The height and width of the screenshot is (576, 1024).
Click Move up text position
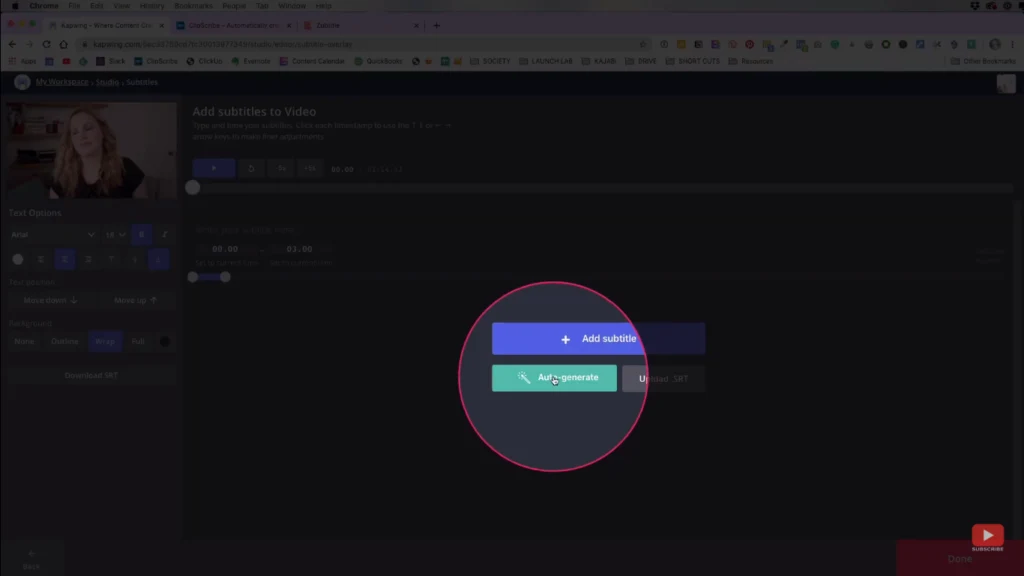click(x=135, y=300)
